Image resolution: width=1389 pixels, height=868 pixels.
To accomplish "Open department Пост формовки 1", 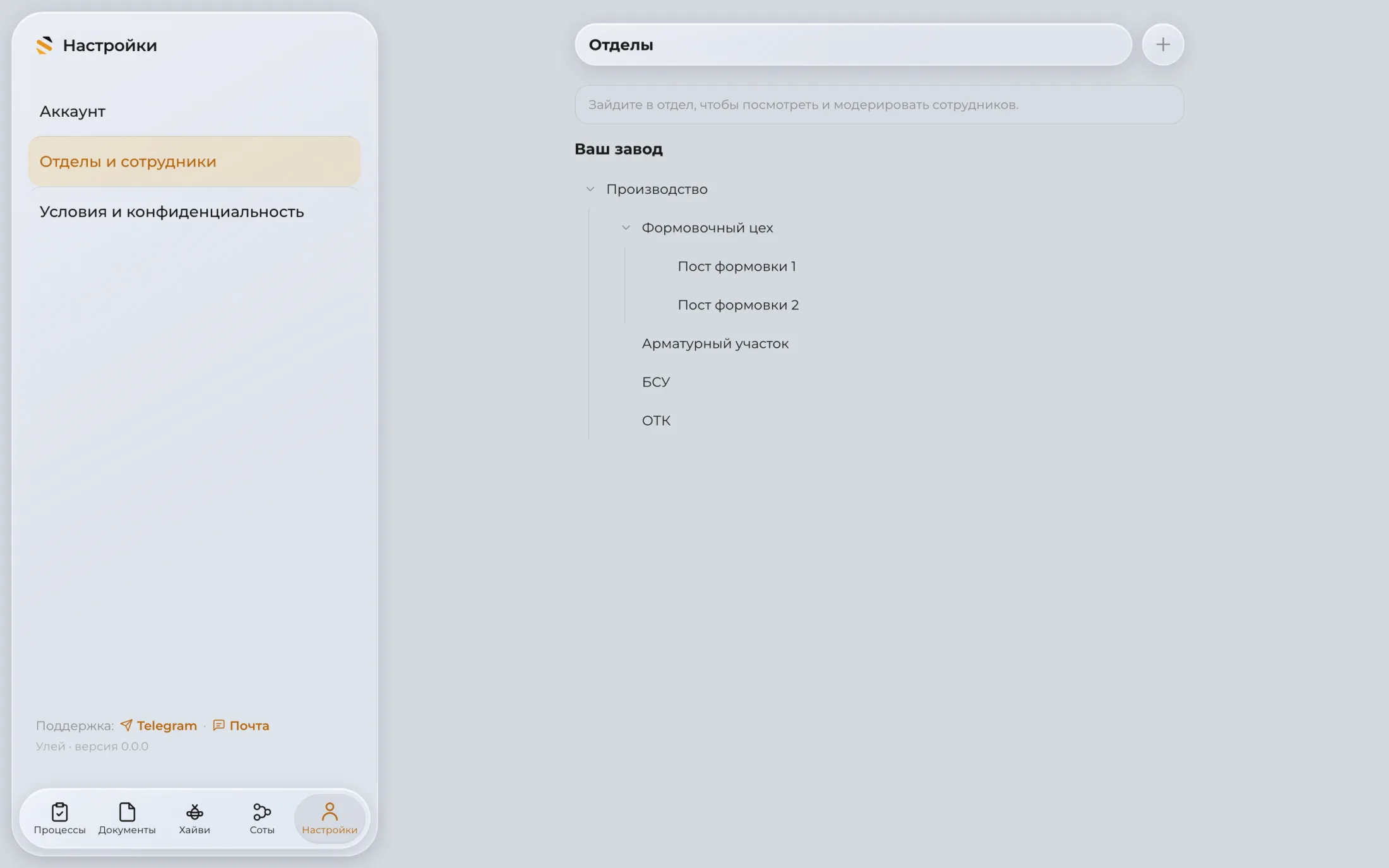I will tap(737, 266).
